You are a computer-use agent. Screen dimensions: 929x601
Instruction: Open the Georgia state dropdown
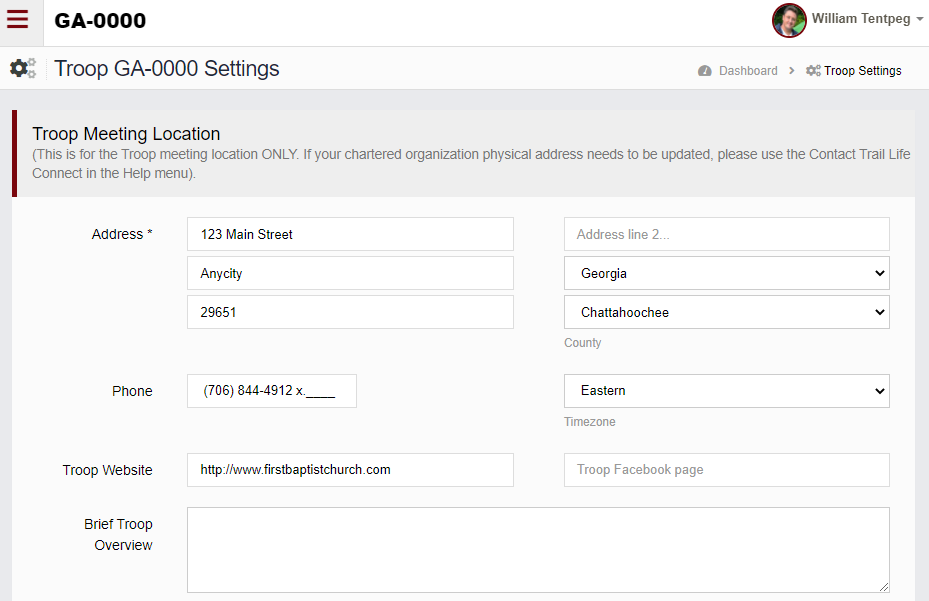tap(726, 273)
